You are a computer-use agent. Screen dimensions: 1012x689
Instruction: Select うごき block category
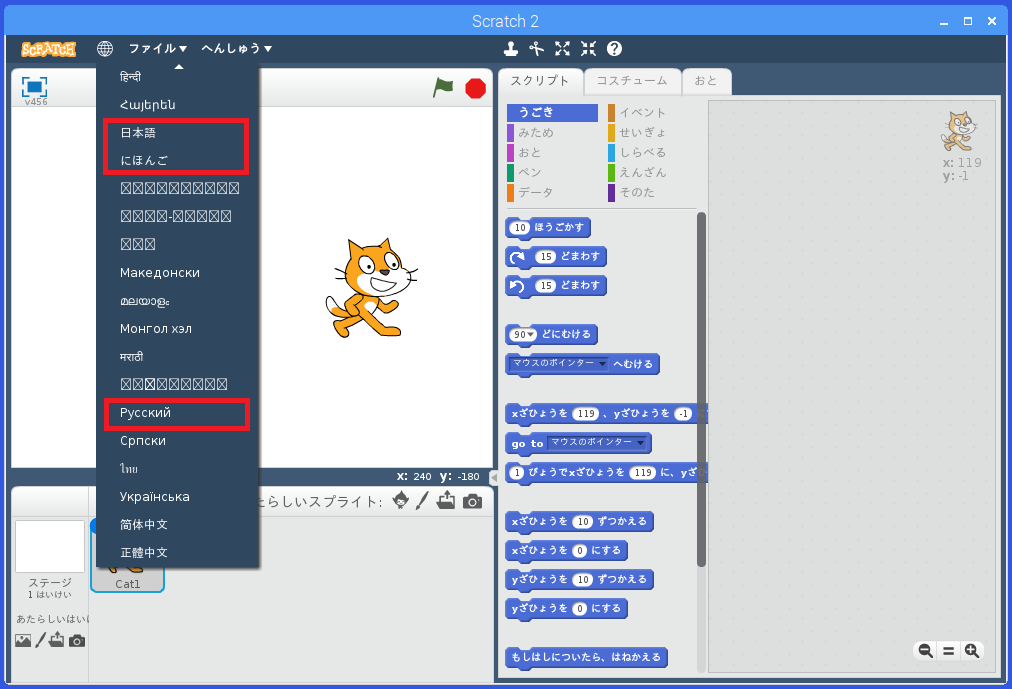point(552,112)
